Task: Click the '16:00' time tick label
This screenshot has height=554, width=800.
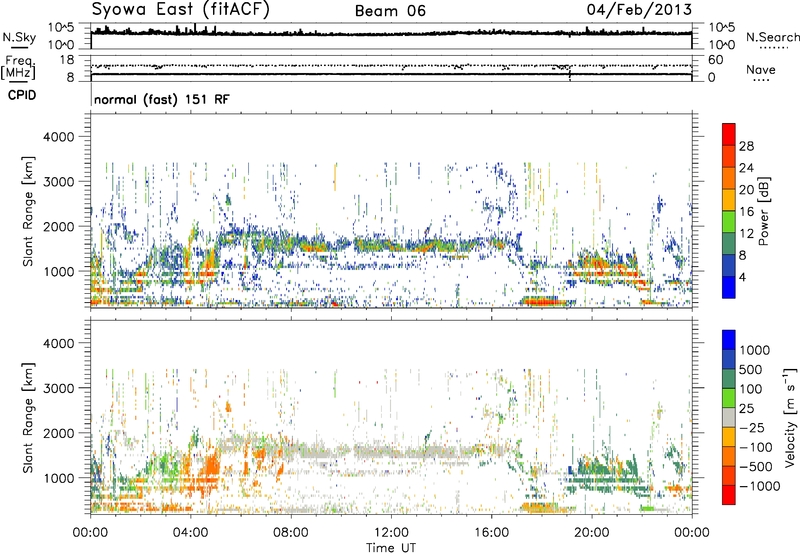Action: 491,533
